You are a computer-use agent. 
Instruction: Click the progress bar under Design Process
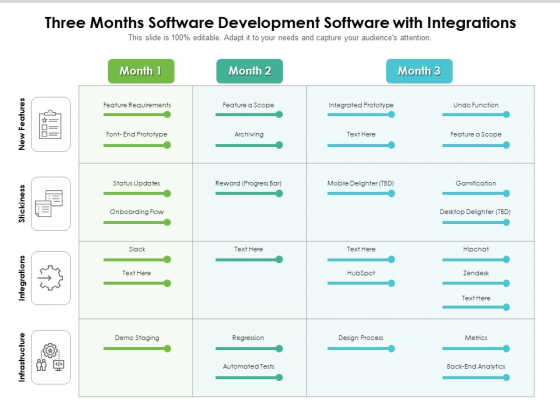361,349
